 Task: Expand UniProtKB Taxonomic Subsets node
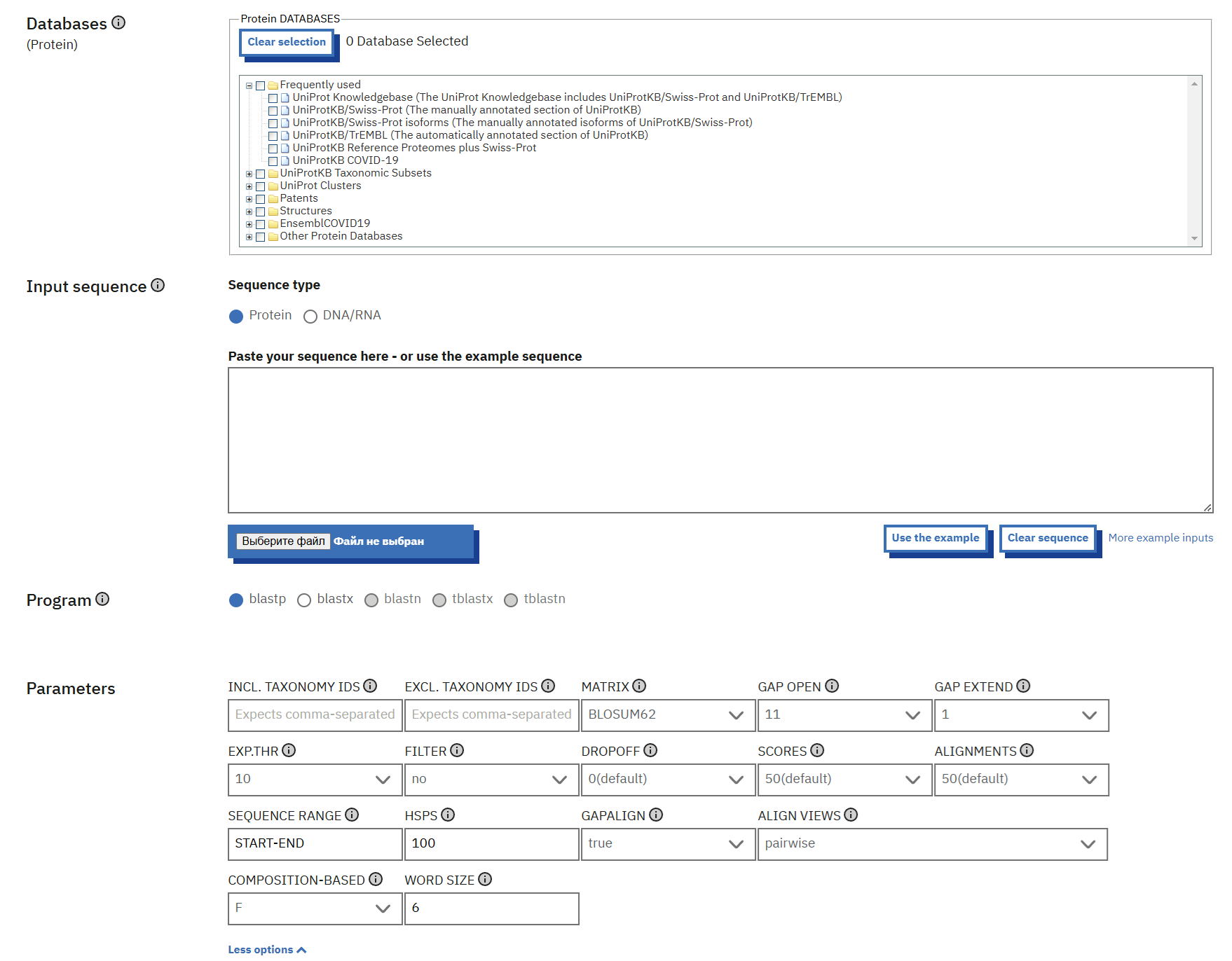[x=249, y=174]
